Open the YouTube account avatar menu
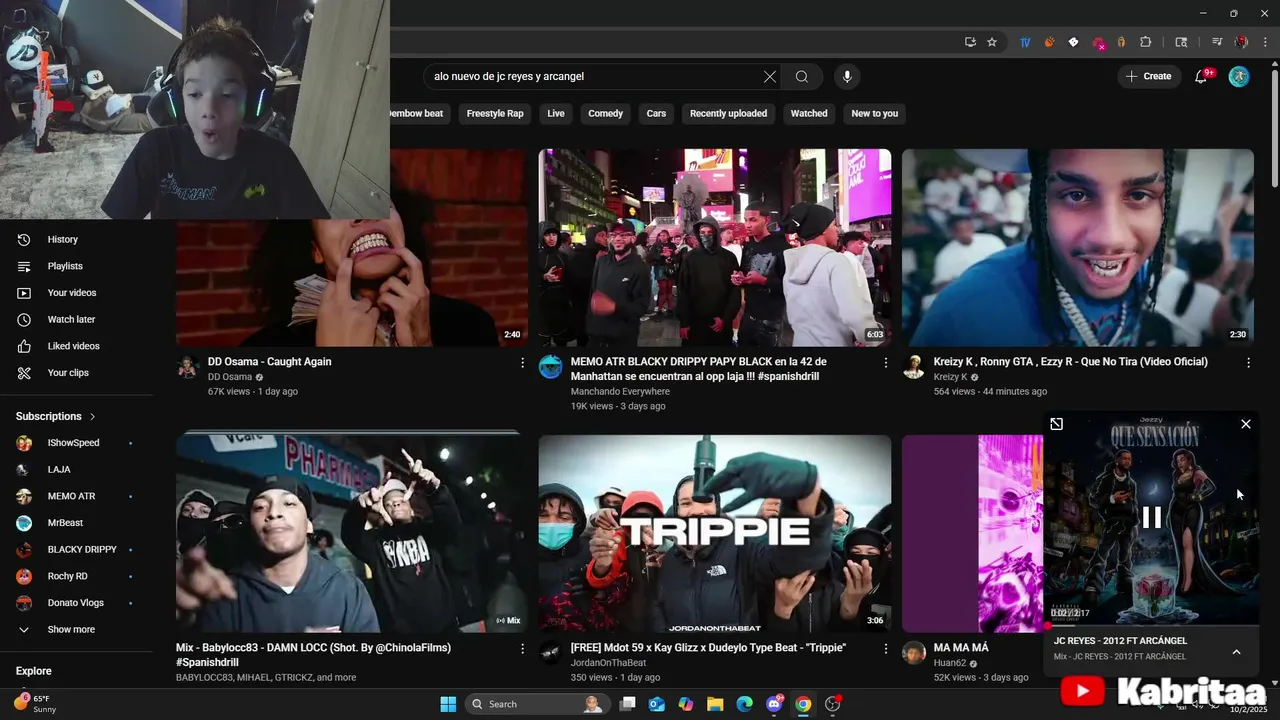Image resolution: width=1280 pixels, height=720 pixels. (1239, 77)
